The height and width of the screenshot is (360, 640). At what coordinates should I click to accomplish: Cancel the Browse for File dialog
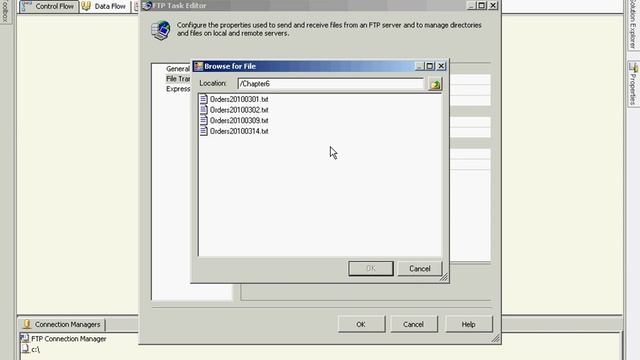[x=420, y=268]
